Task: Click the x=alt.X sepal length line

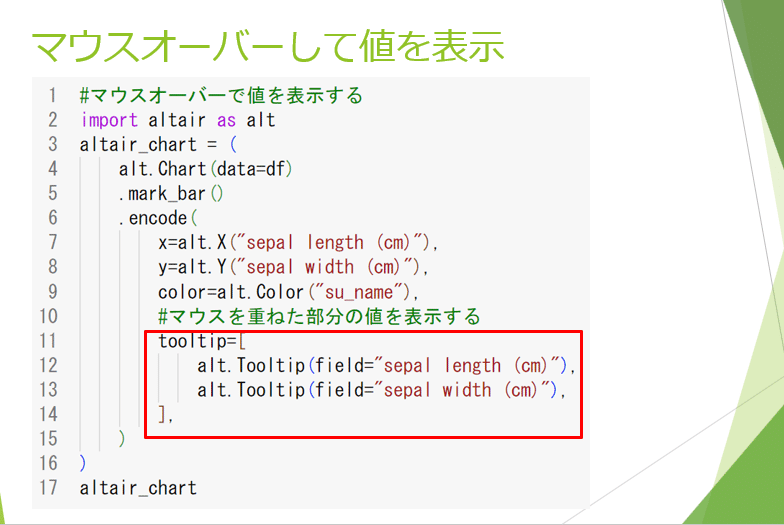Action: tap(298, 242)
